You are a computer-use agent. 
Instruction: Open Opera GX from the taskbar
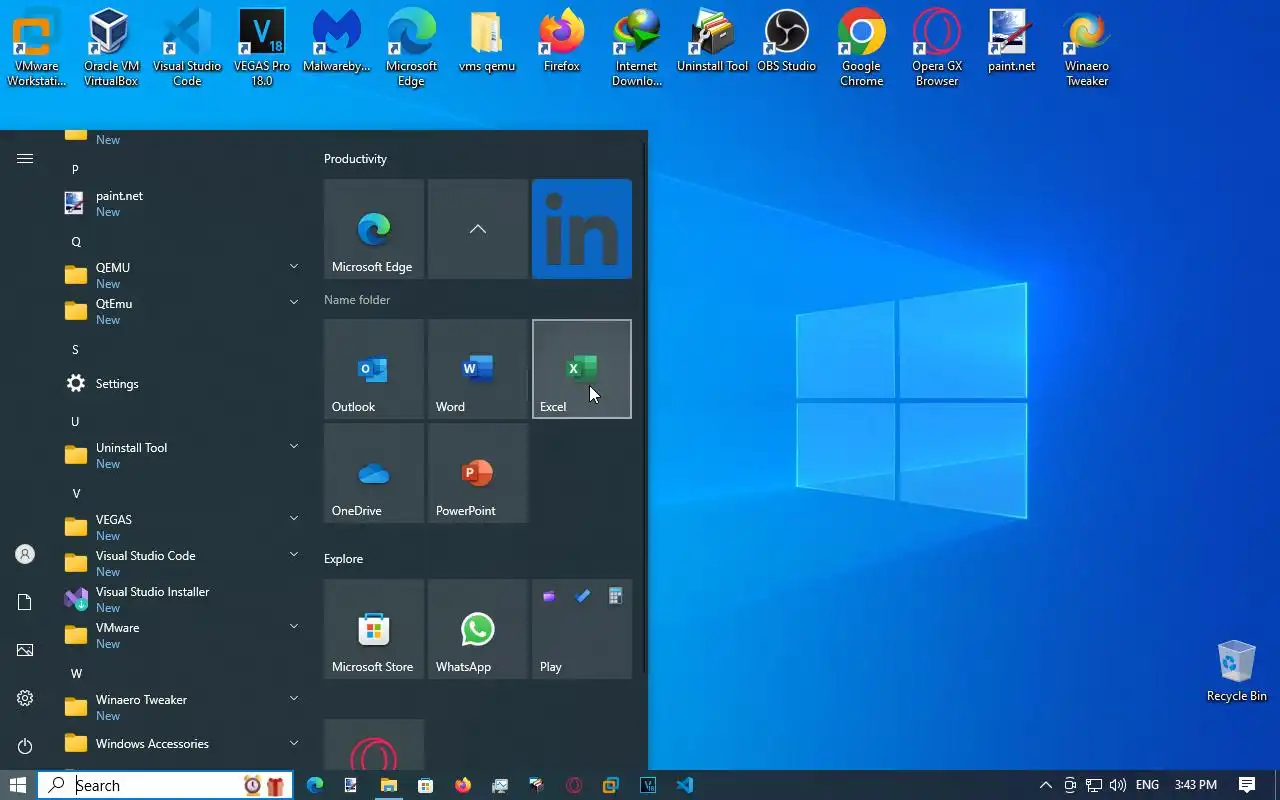tap(573, 785)
